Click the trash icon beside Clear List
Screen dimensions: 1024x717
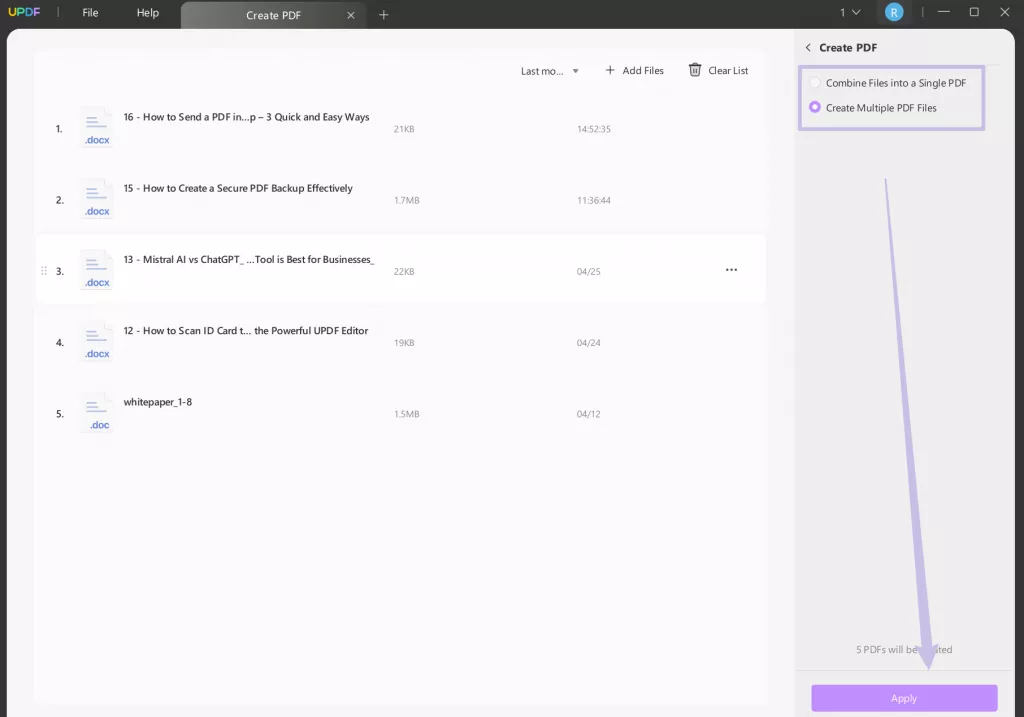[x=695, y=70]
